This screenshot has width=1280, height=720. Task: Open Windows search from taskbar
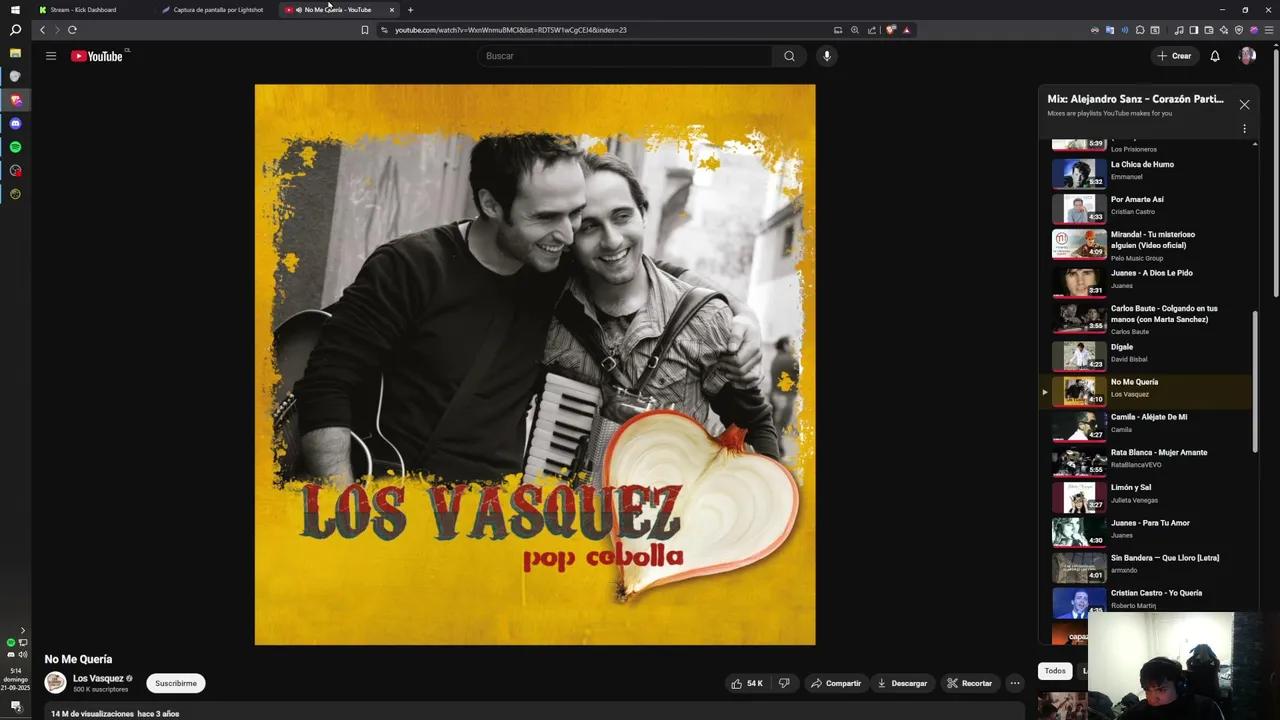pyautogui.click(x=15, y=30)
